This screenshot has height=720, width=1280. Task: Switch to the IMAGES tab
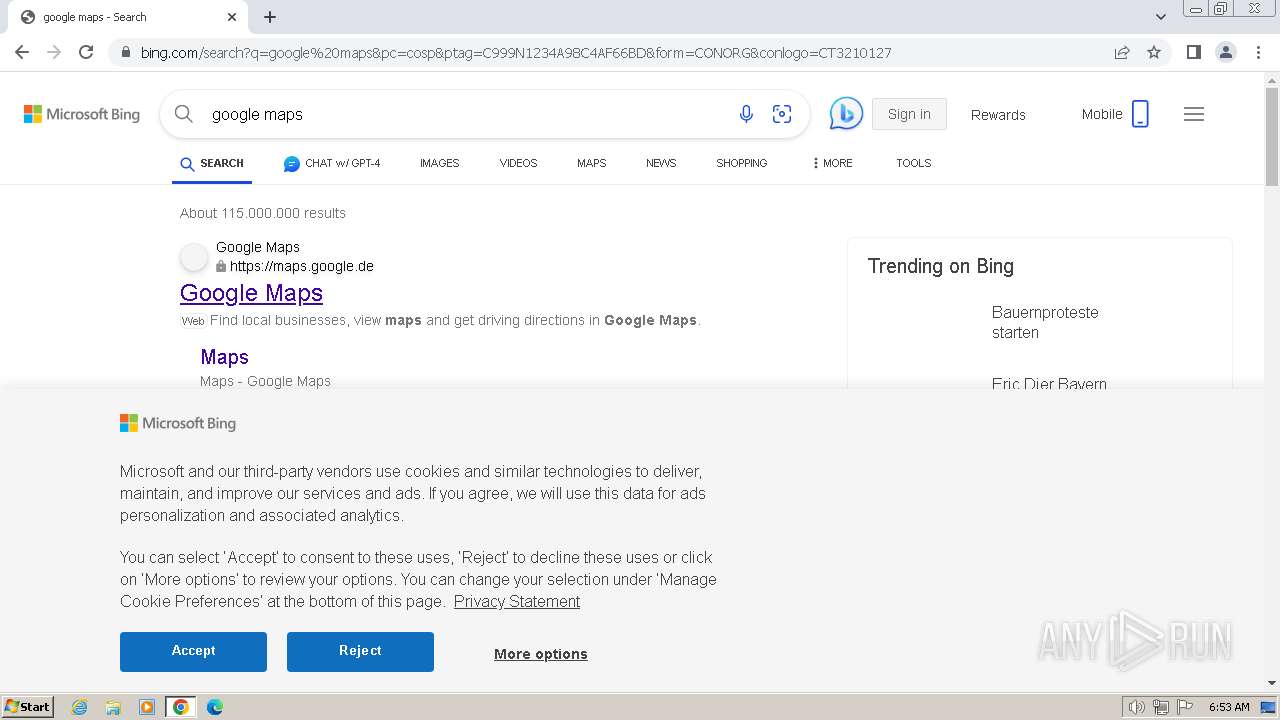point(439,163)
